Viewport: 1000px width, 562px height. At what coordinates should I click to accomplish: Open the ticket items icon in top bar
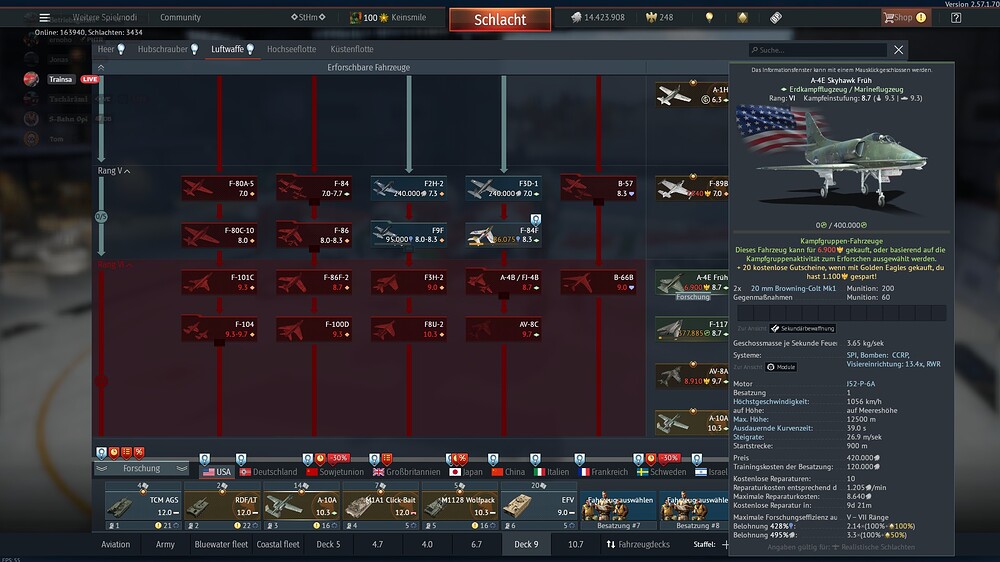(776, 18)
